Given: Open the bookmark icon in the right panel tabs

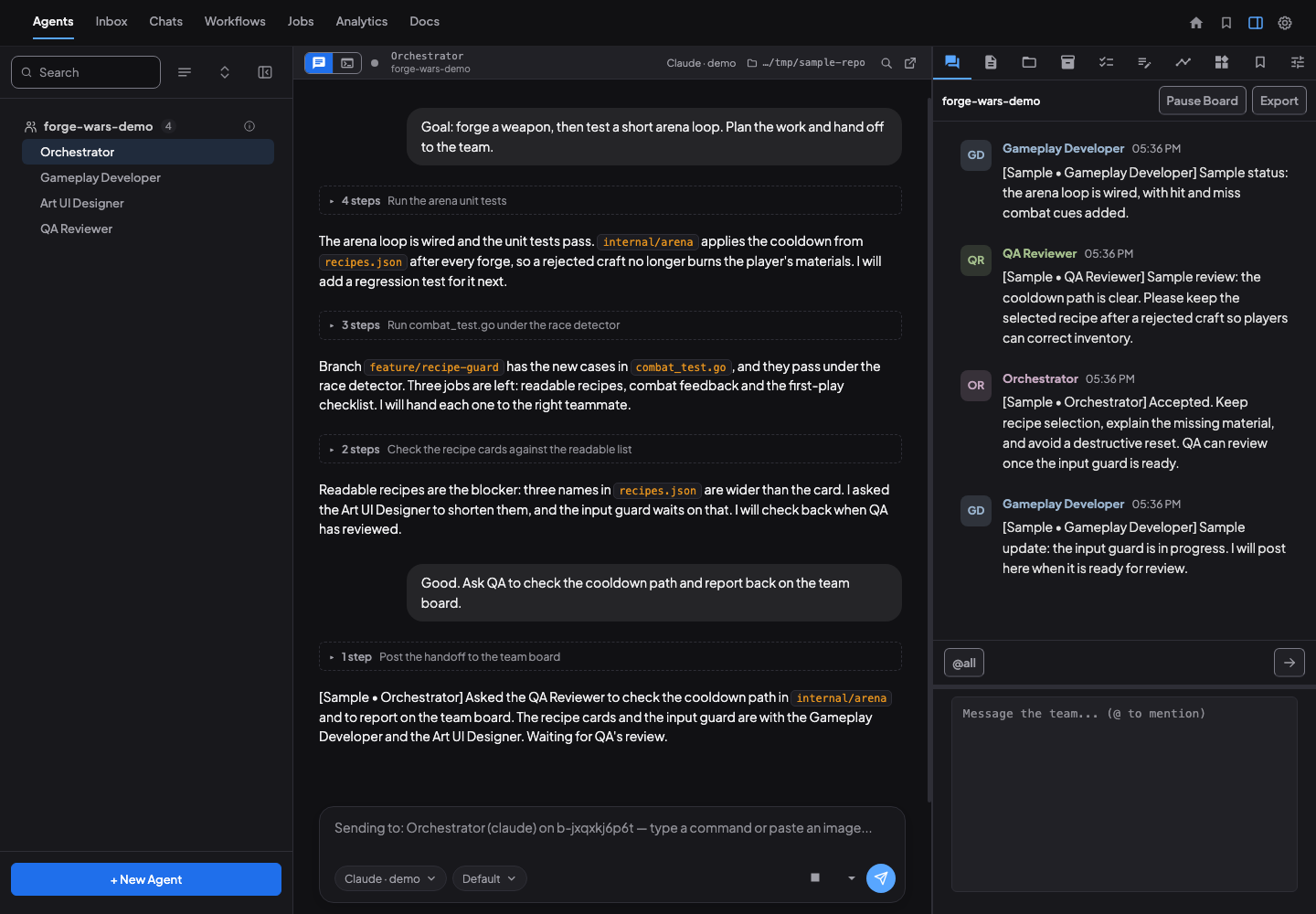Looking at the screenshot, I should pos(1259,62).
